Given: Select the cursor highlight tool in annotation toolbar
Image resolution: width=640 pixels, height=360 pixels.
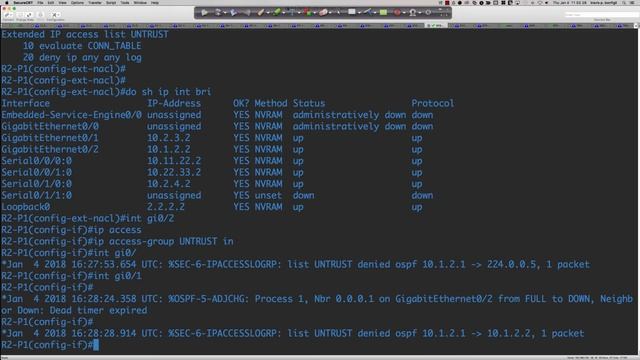Looking at the screenshot, I should [x=218, y=13].
